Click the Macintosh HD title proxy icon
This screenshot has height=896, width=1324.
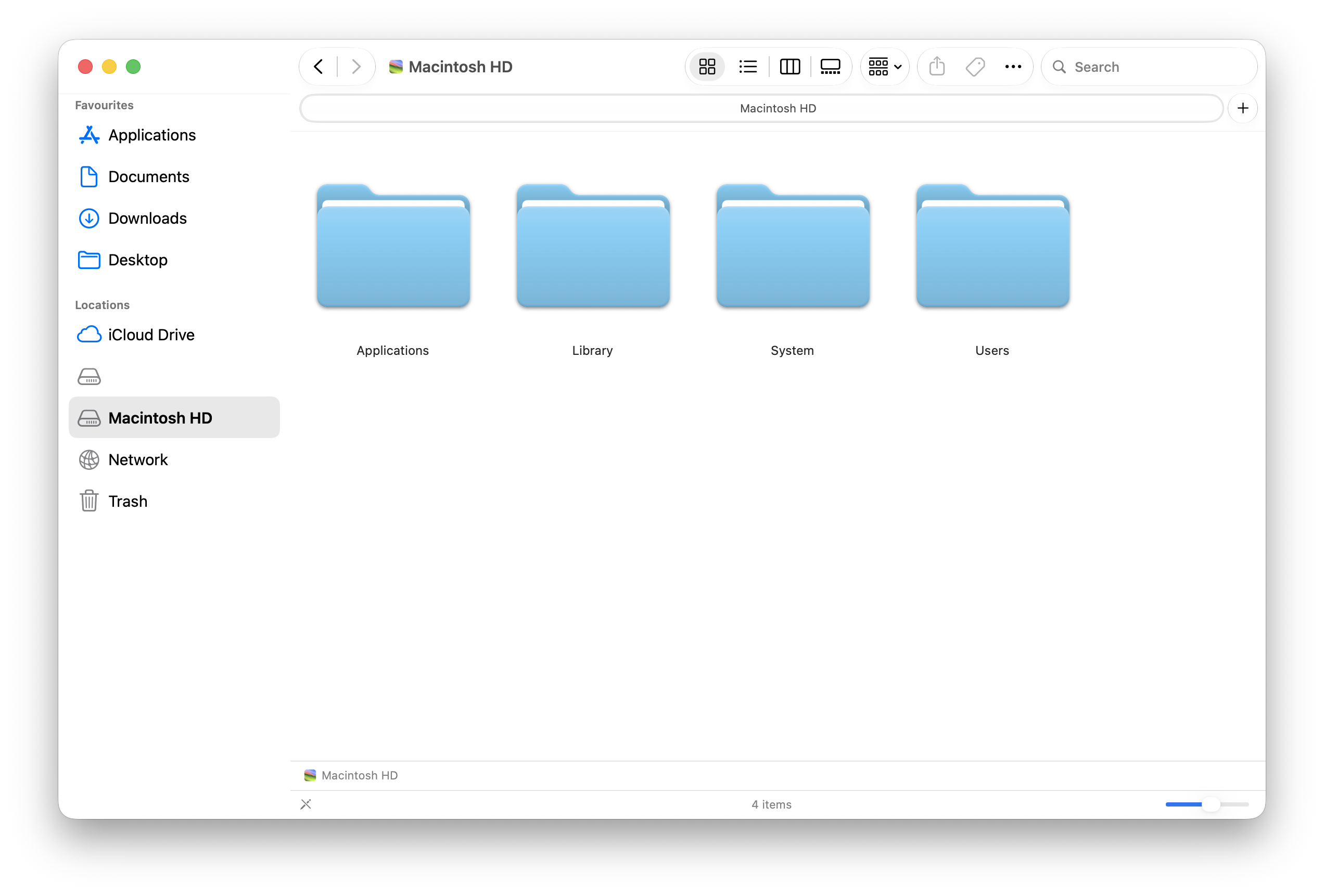pyautogui.click(x=396, y=67)
